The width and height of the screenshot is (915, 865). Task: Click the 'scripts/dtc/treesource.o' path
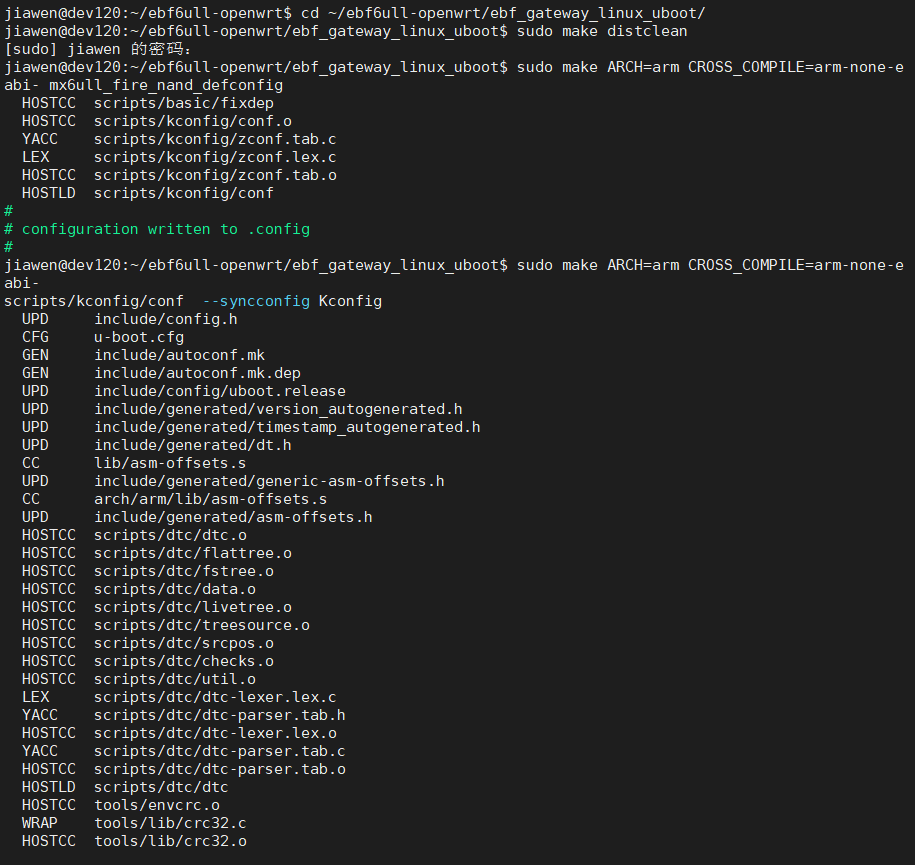[202, 625]
